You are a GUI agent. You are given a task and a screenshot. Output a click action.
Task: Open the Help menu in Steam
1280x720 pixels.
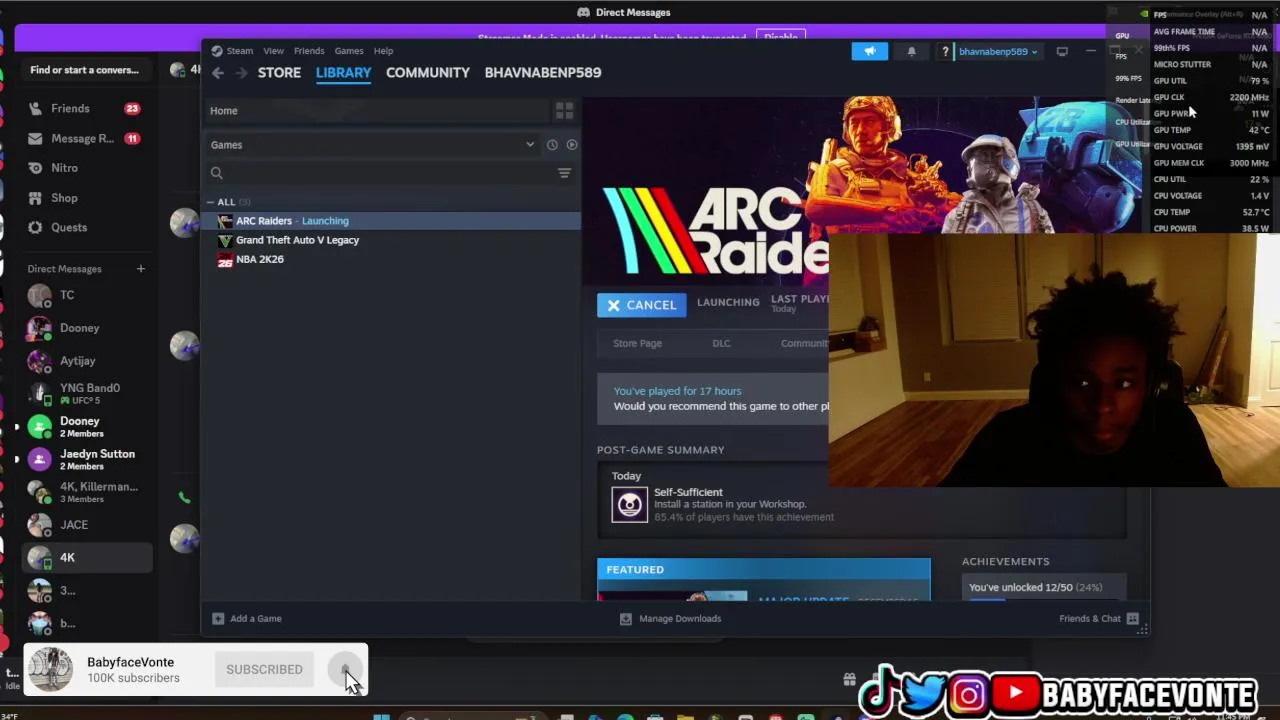click(383, 51)
